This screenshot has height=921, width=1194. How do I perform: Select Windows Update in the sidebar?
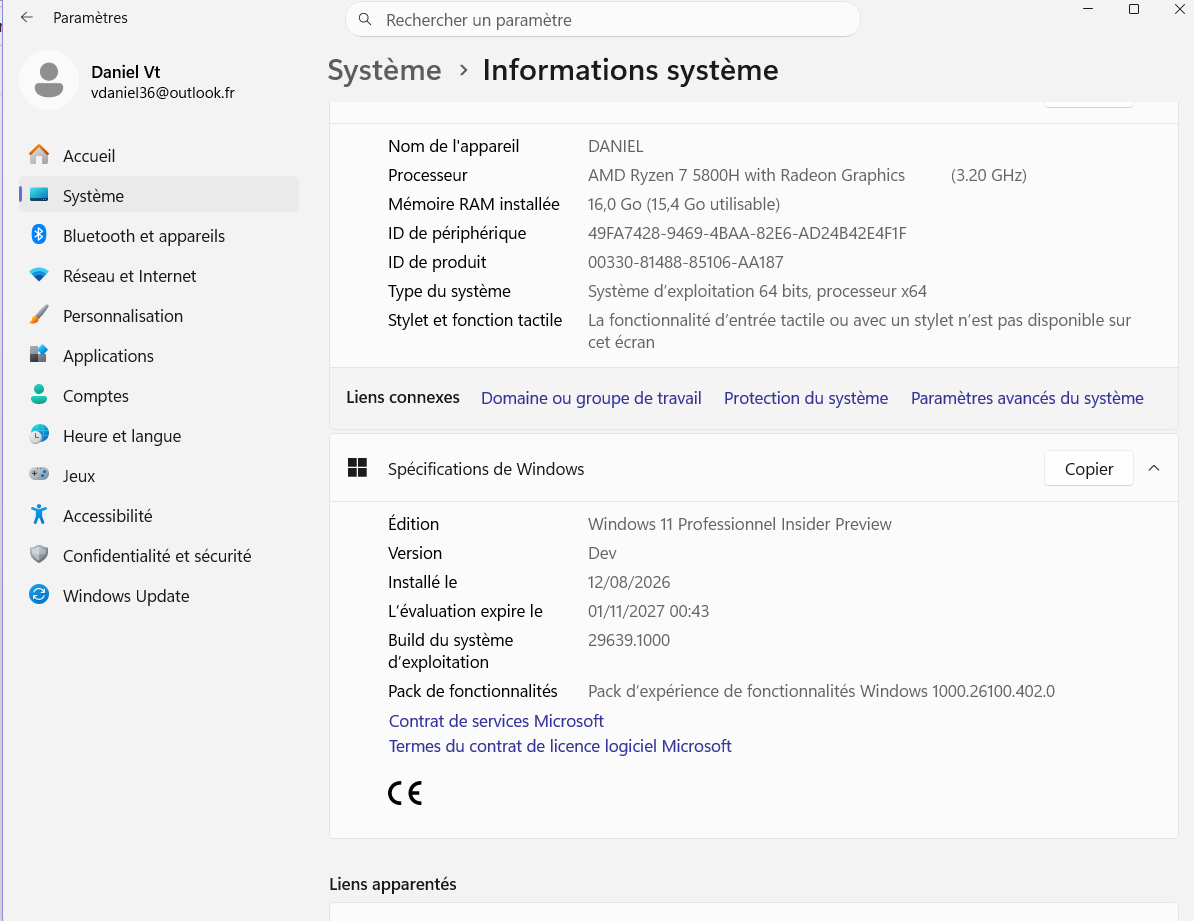[159, 596]
